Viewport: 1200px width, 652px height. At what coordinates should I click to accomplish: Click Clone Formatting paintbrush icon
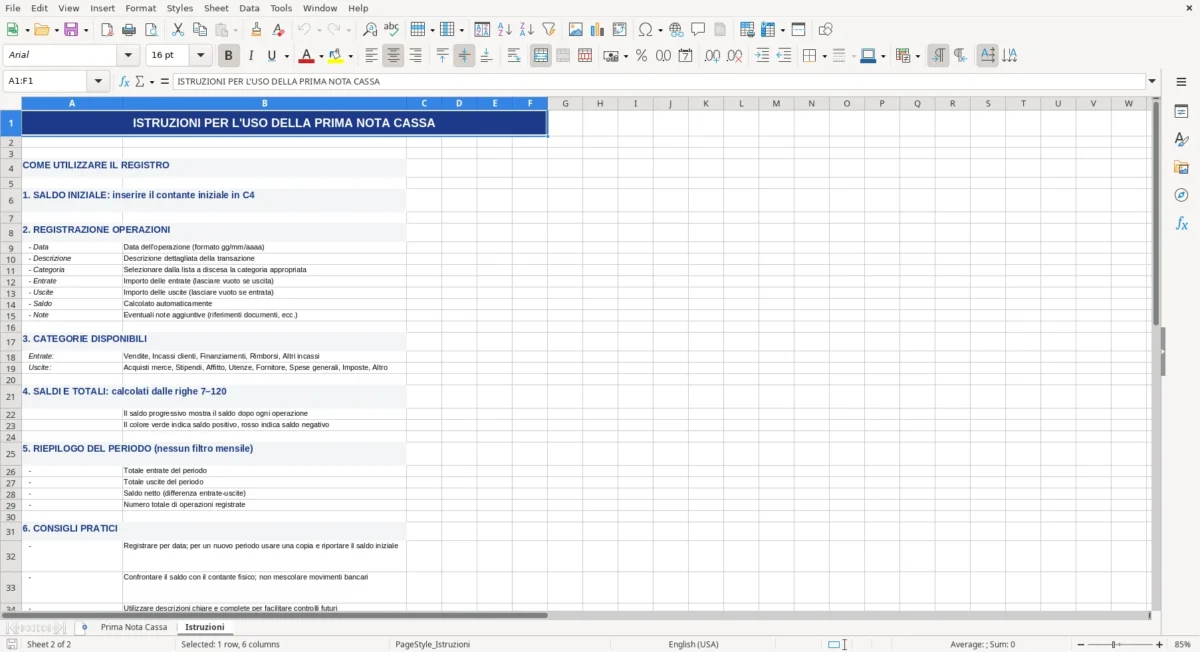[x=257, y=30]
